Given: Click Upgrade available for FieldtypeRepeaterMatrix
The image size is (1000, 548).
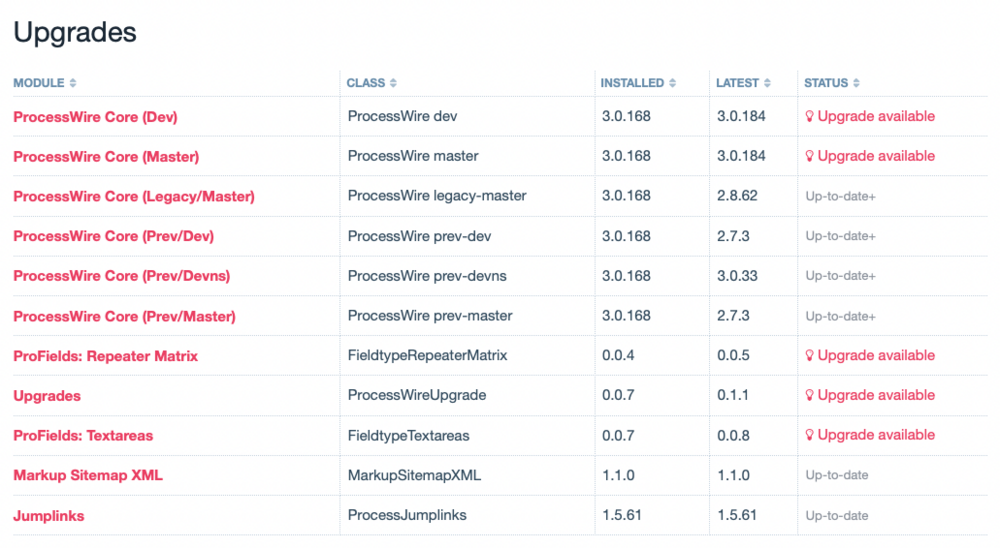Looking at the screenshot, I should (x=870, y=355).
